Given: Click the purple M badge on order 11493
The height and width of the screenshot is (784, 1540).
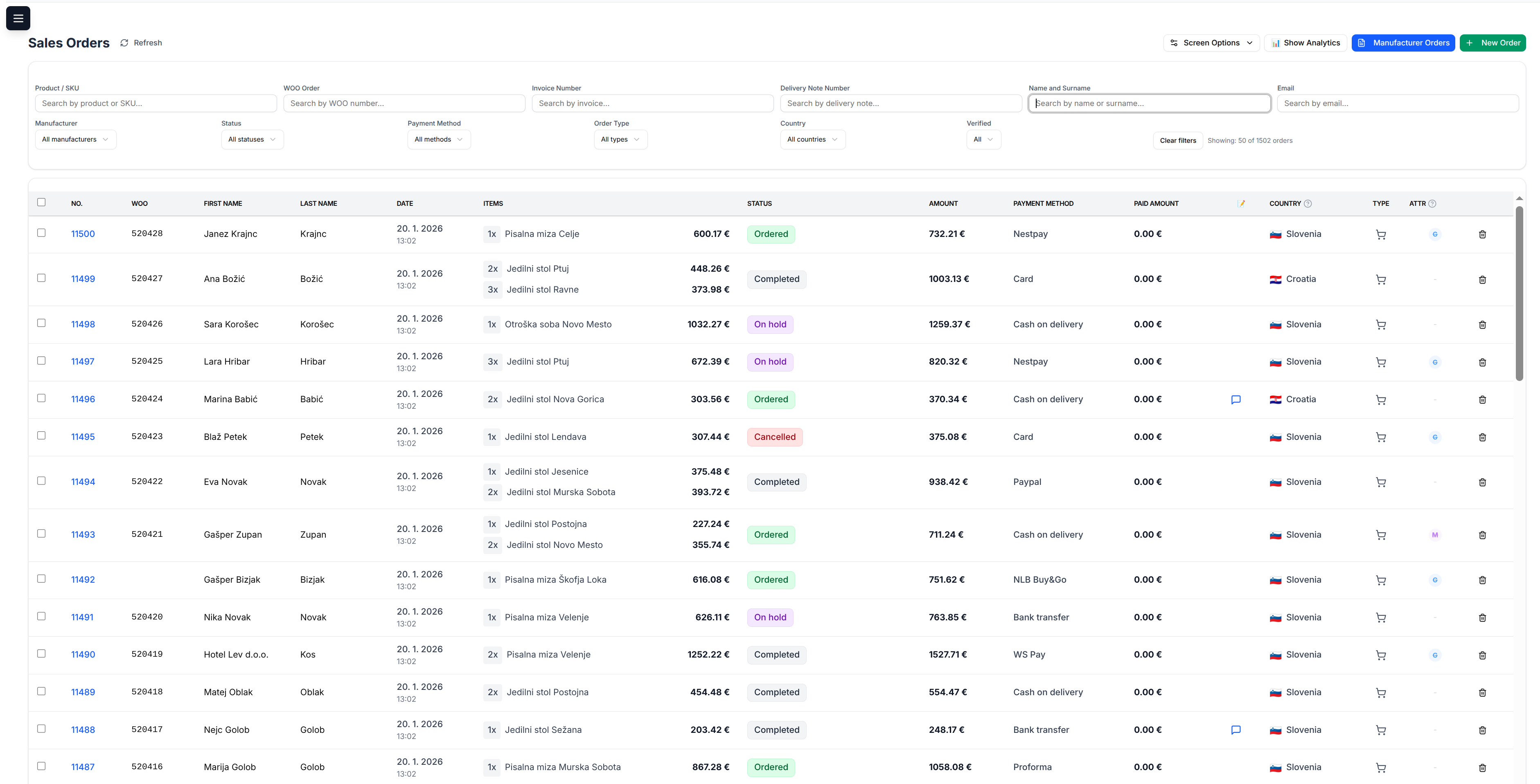Looking at the screenshot, I should click(x=1435, y=535).
